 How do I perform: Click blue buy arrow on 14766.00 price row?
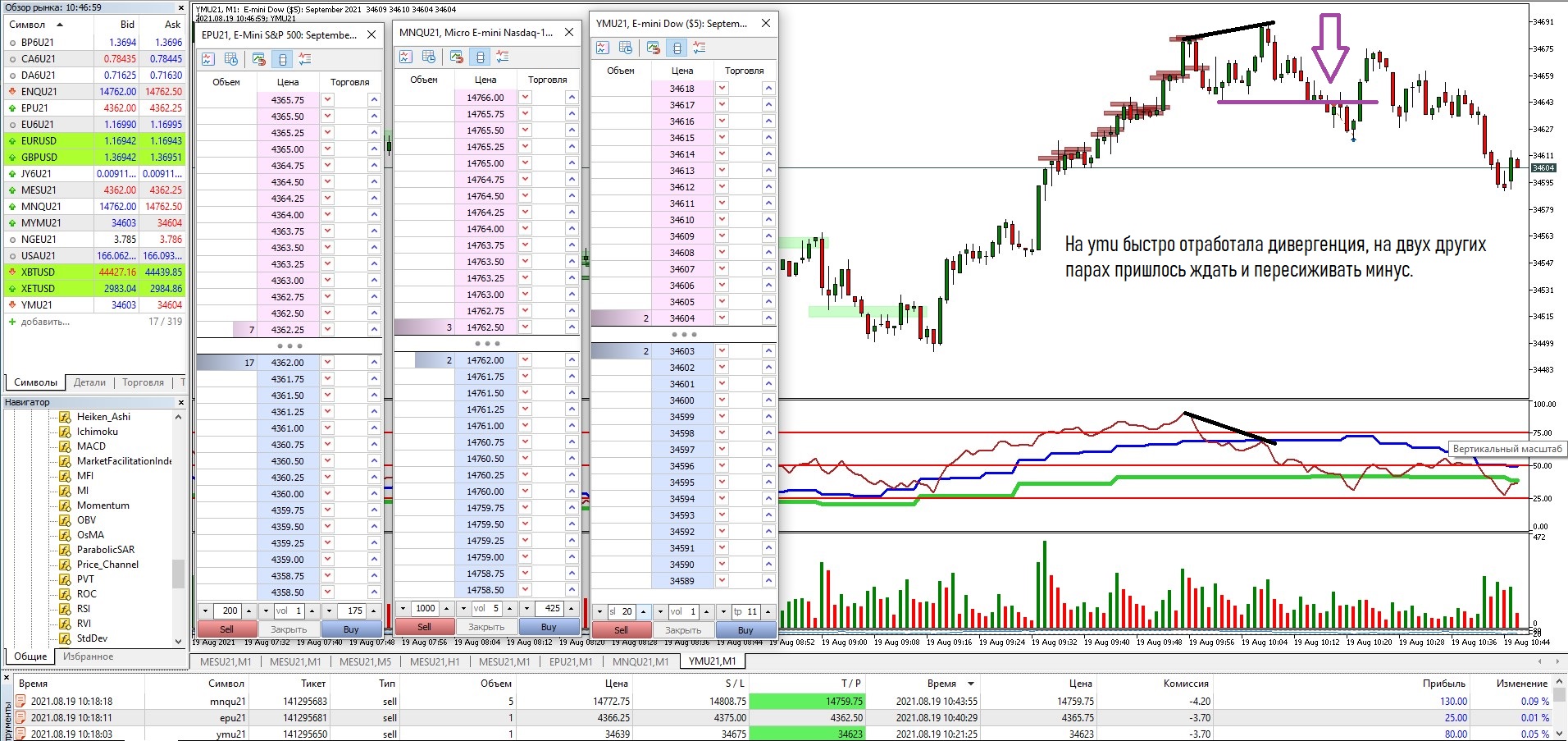click(x=572, y=98)
